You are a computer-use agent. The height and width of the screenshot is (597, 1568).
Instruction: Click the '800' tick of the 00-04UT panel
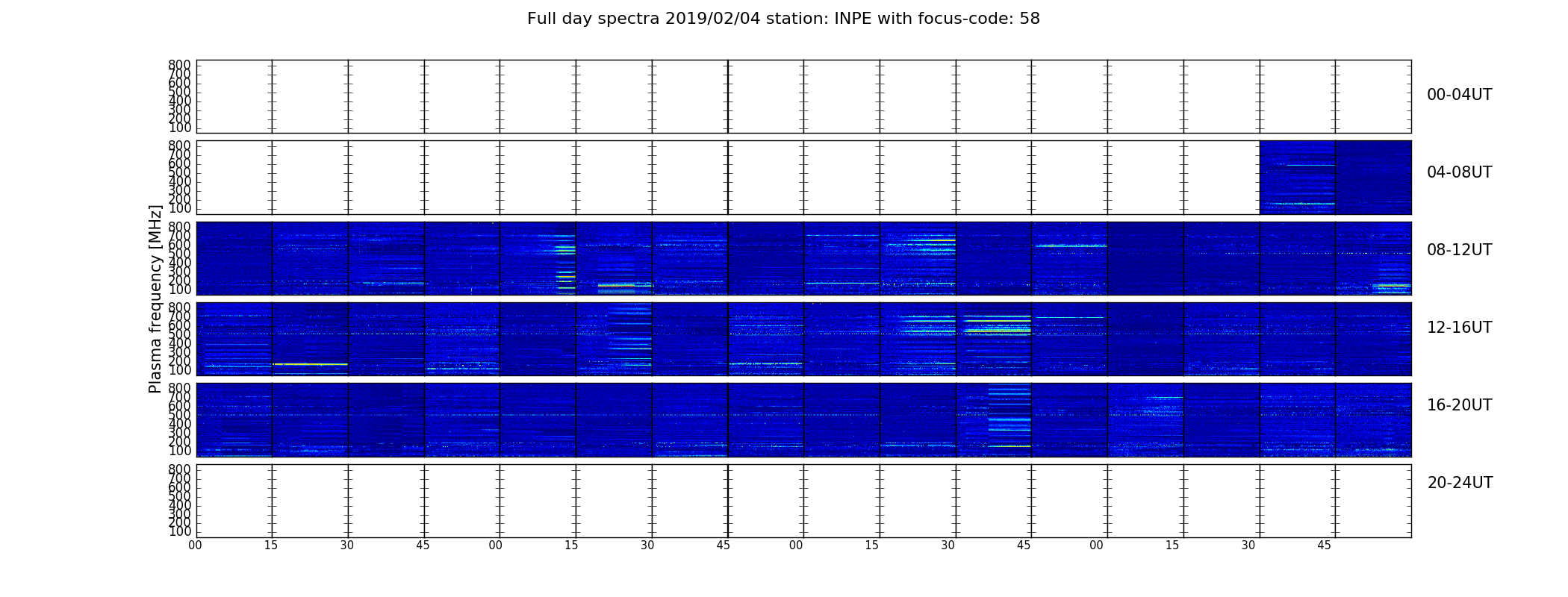179,65
